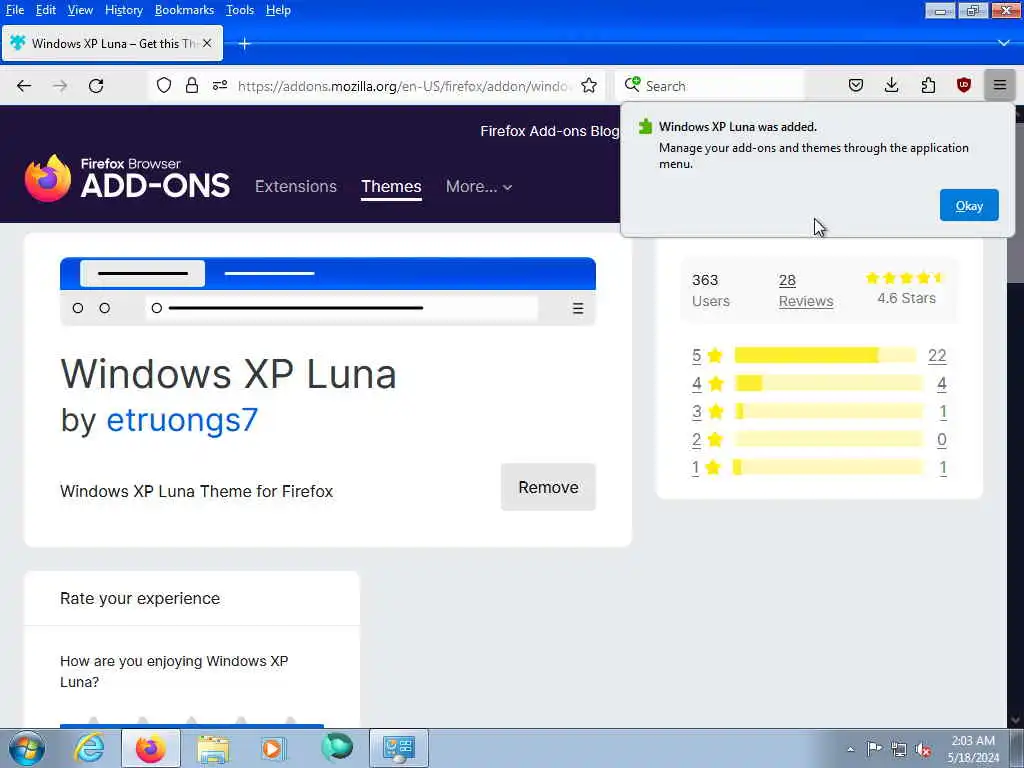The image size is (1024, 768).
Task: Click the network tray icon
Action: tap(899, 749)
